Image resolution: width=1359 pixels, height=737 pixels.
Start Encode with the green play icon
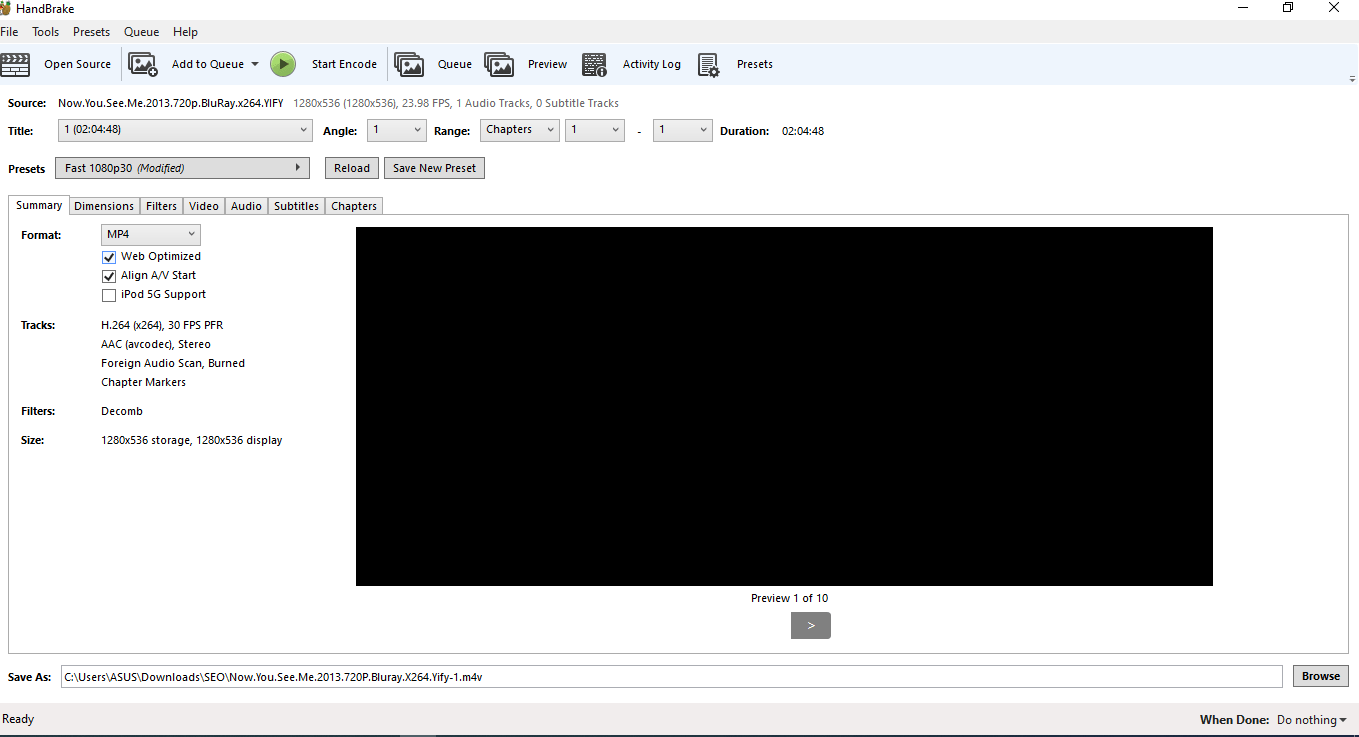pos(283,64)
